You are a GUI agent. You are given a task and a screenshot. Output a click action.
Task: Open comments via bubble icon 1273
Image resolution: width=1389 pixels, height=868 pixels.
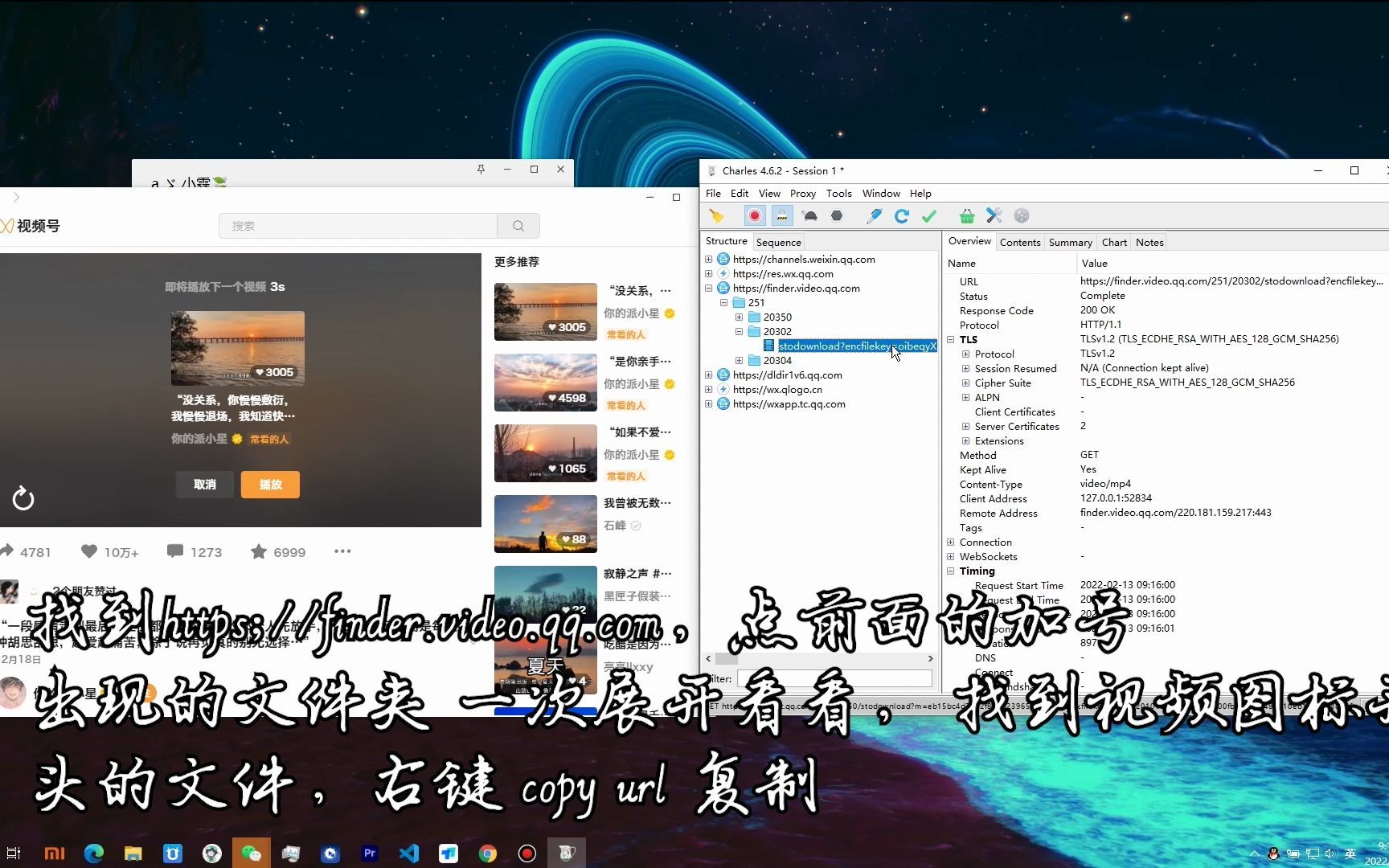174,551
